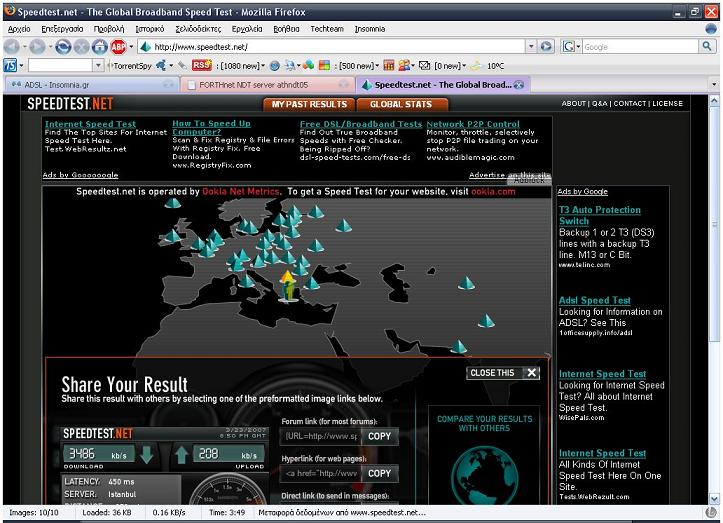Click the blue globe toolbar icon
The image size is (723, 523).
(274, 66)
